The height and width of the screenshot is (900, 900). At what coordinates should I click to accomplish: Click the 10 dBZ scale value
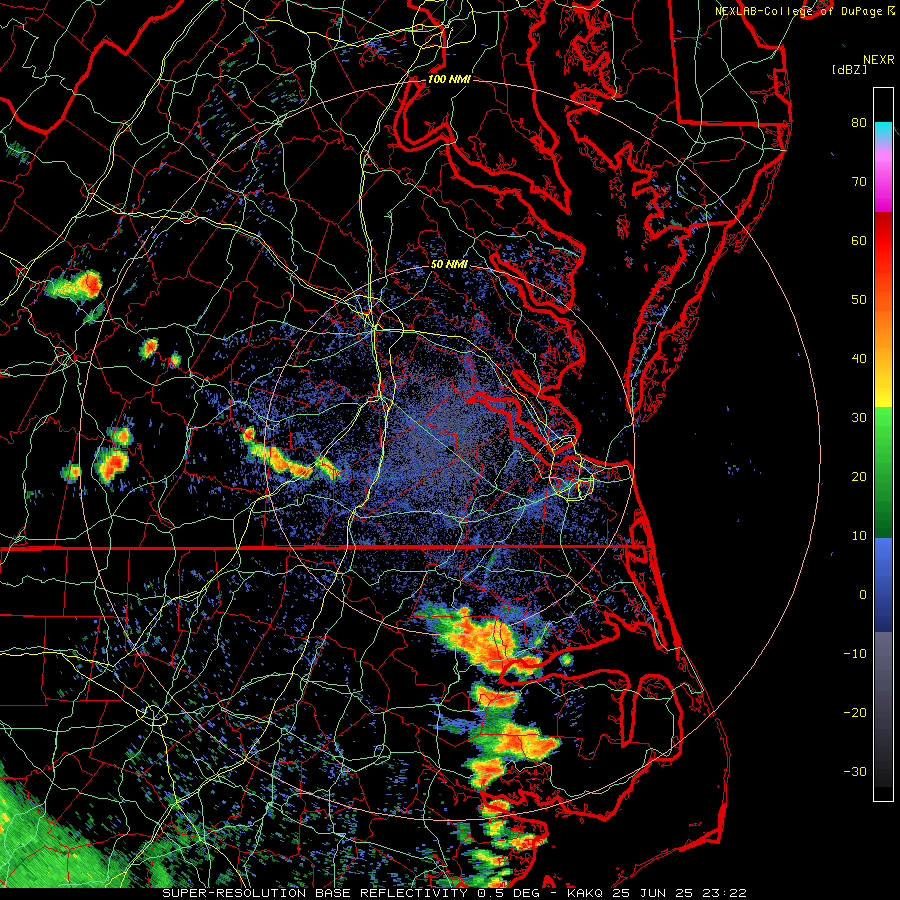point(859,536)
